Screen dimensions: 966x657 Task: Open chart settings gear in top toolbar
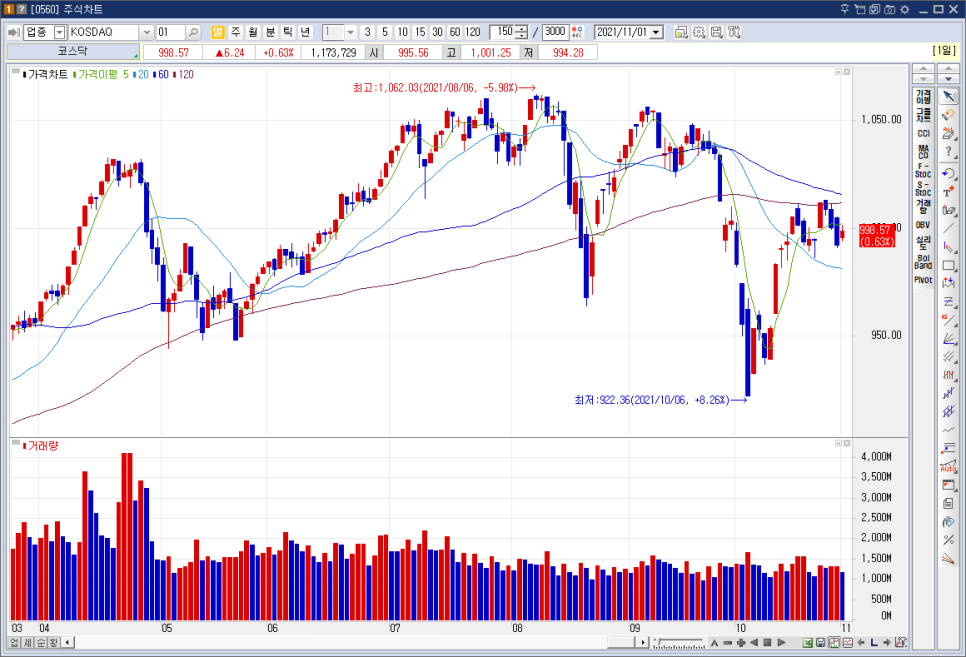pos(699,32)
